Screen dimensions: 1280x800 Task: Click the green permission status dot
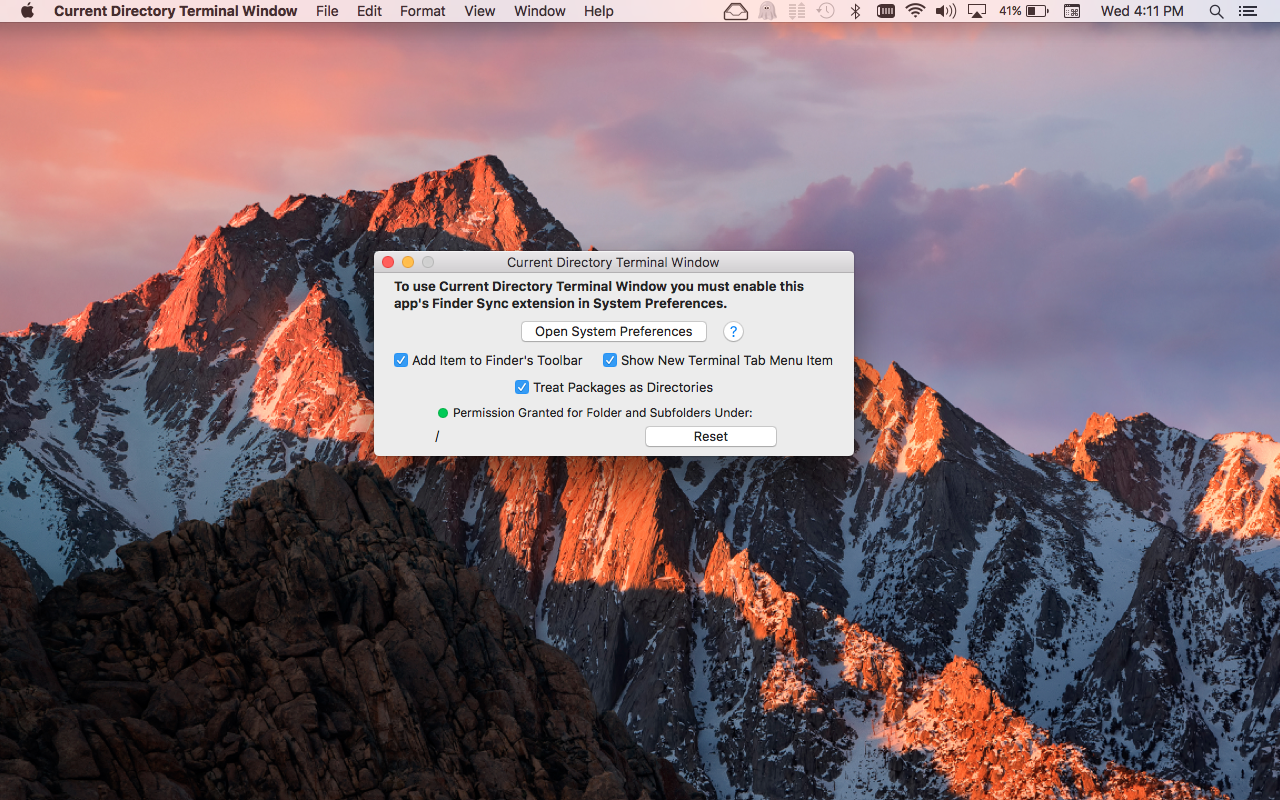click(x=443, y=413)
